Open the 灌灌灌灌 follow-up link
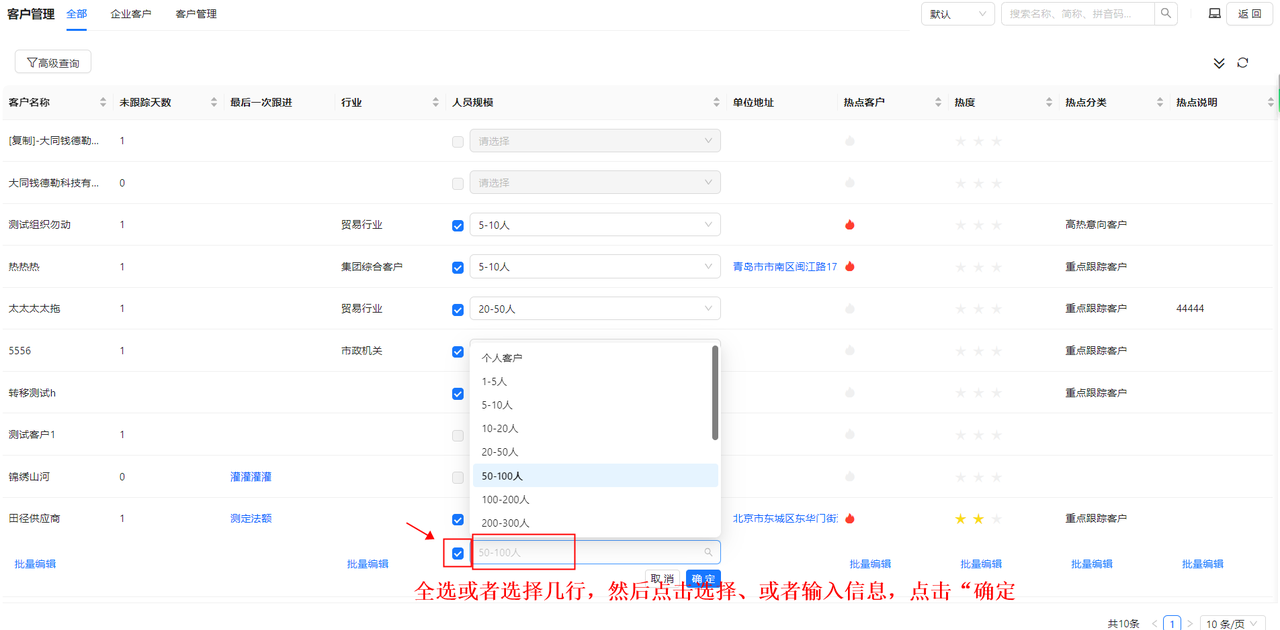This screenshot has width=1280, height=630. 250,477
